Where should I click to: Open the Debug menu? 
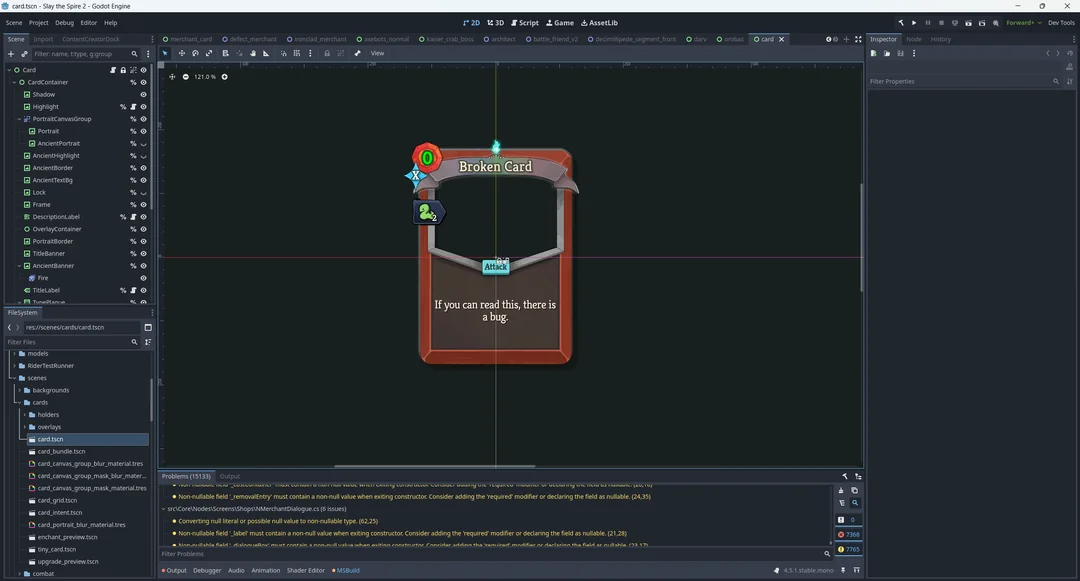[x=64, y=22]
